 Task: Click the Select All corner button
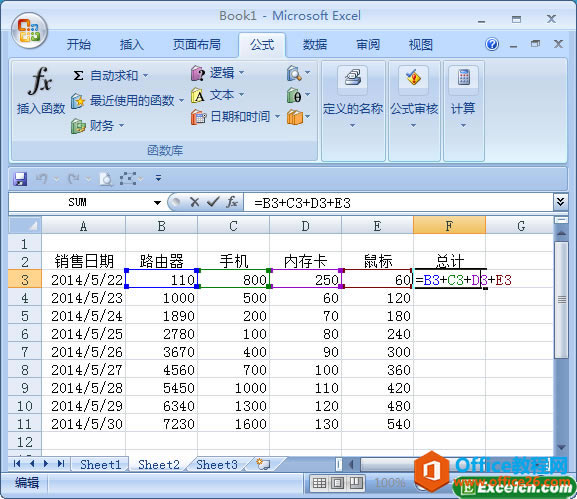pos(25,225)
